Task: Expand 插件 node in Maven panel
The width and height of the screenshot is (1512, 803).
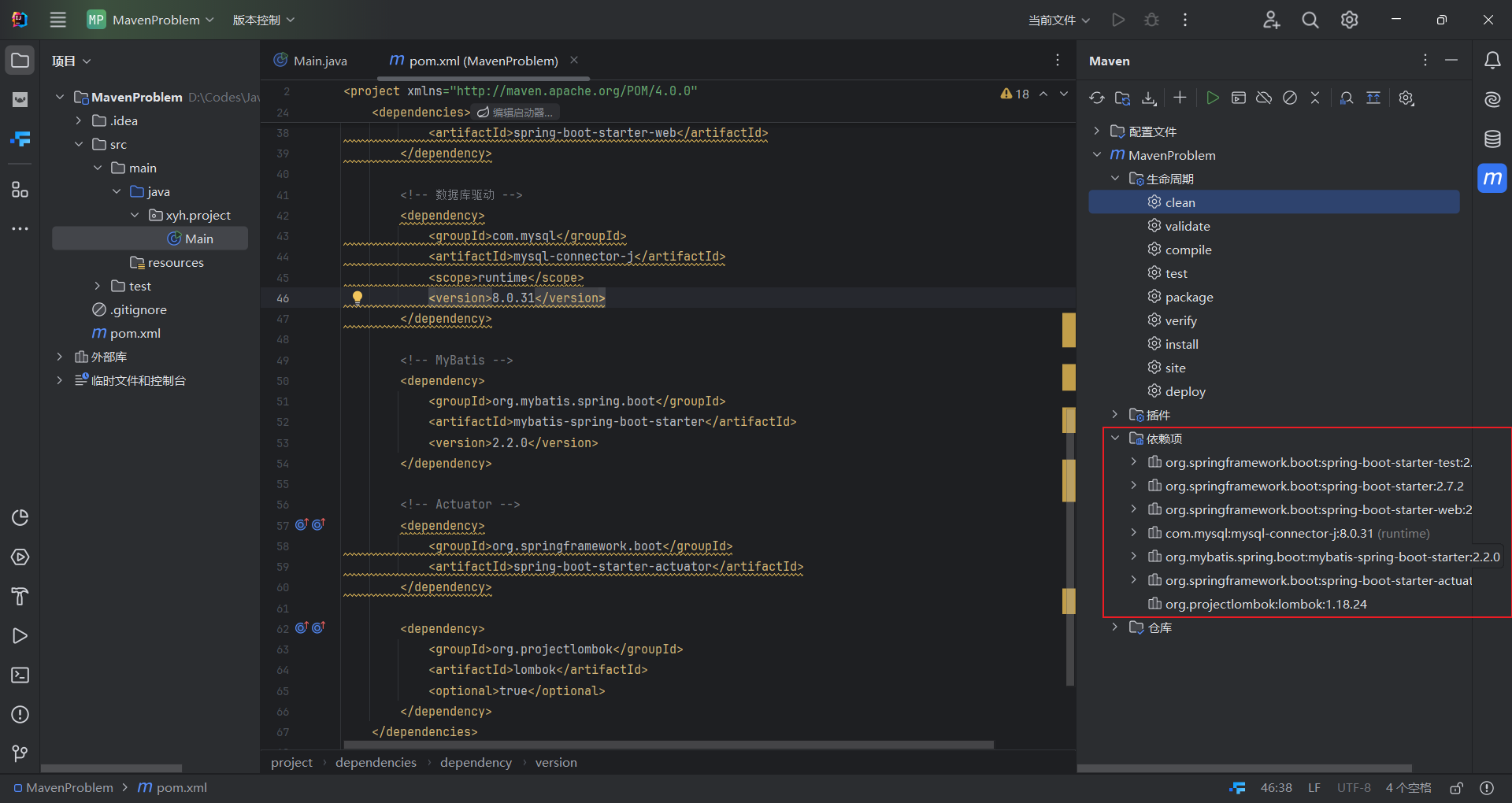Action: pos(1115,414)
